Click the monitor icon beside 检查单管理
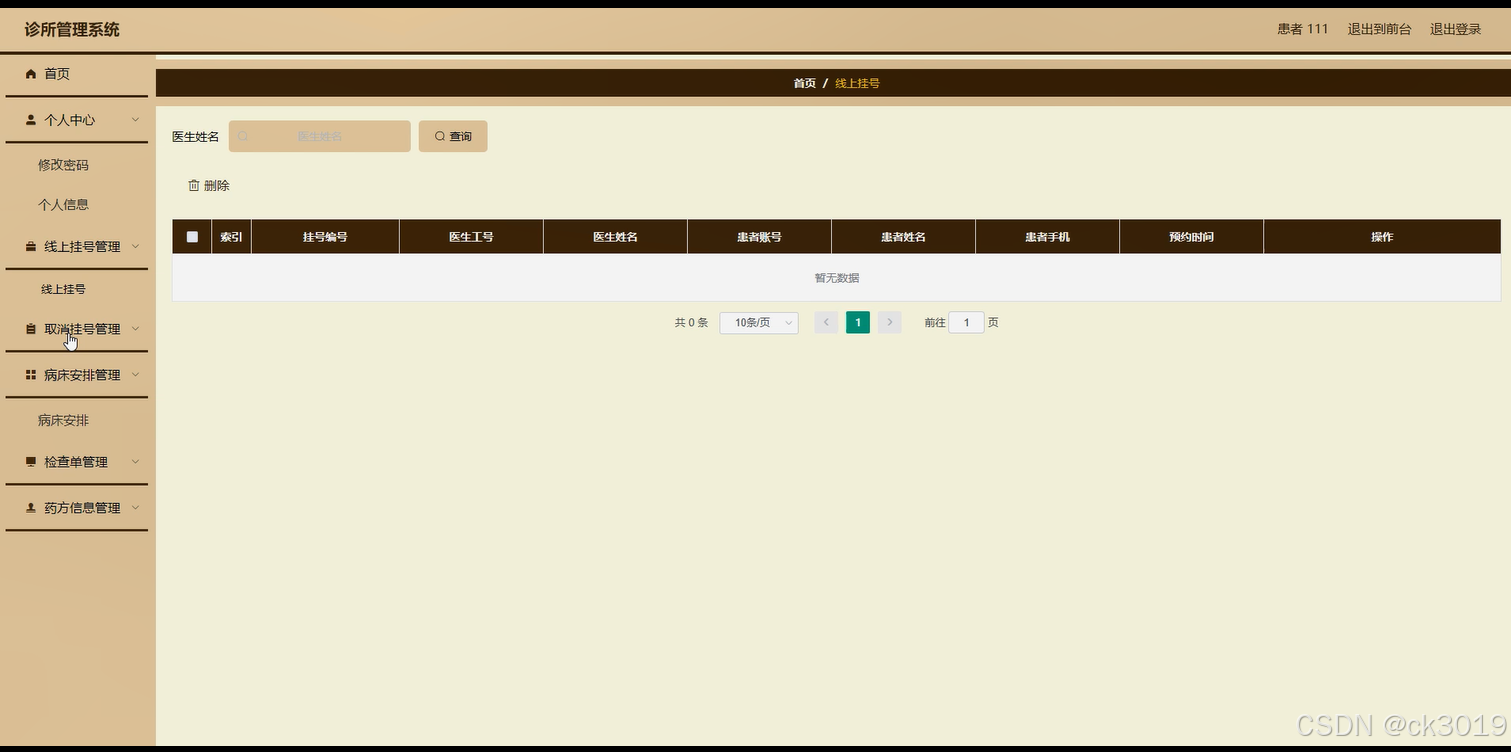The height and width of the screenshot is (752, 1511). tap(31, 462)
